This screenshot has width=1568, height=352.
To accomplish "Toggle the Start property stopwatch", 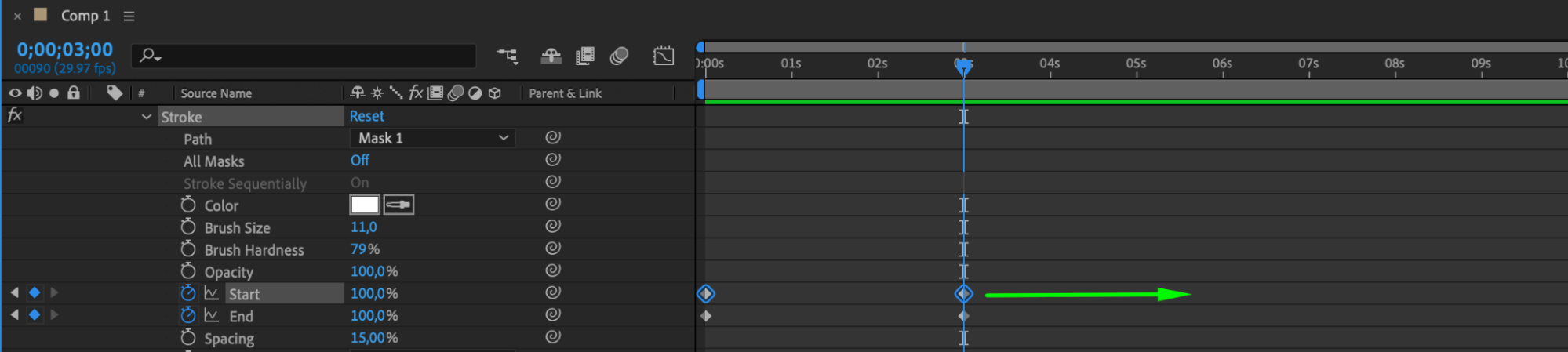I will point(187,293).
